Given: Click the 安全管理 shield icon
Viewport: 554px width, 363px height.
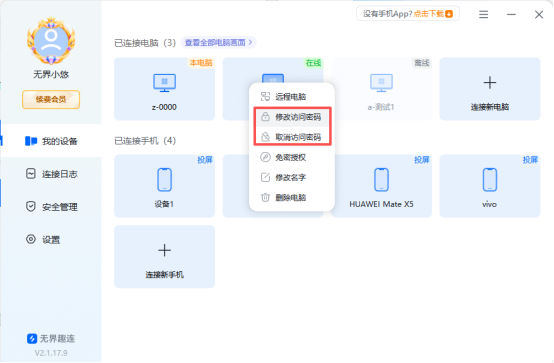Looking at the screenshot, I should point(31,206).
